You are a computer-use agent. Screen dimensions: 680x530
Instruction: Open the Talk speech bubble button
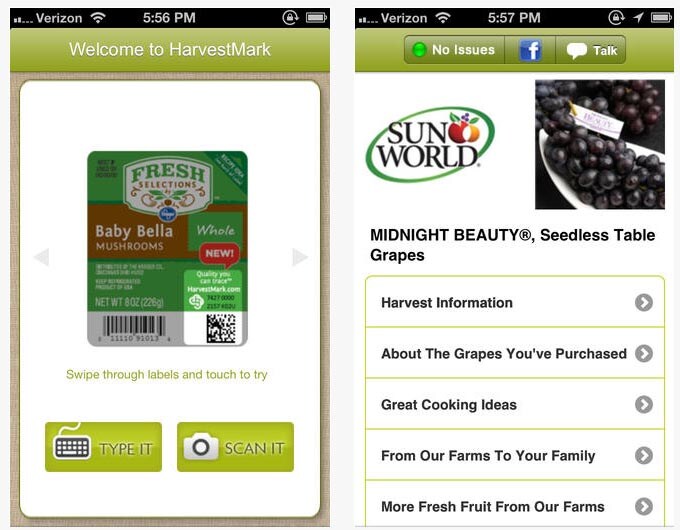(x=591, y=50)
